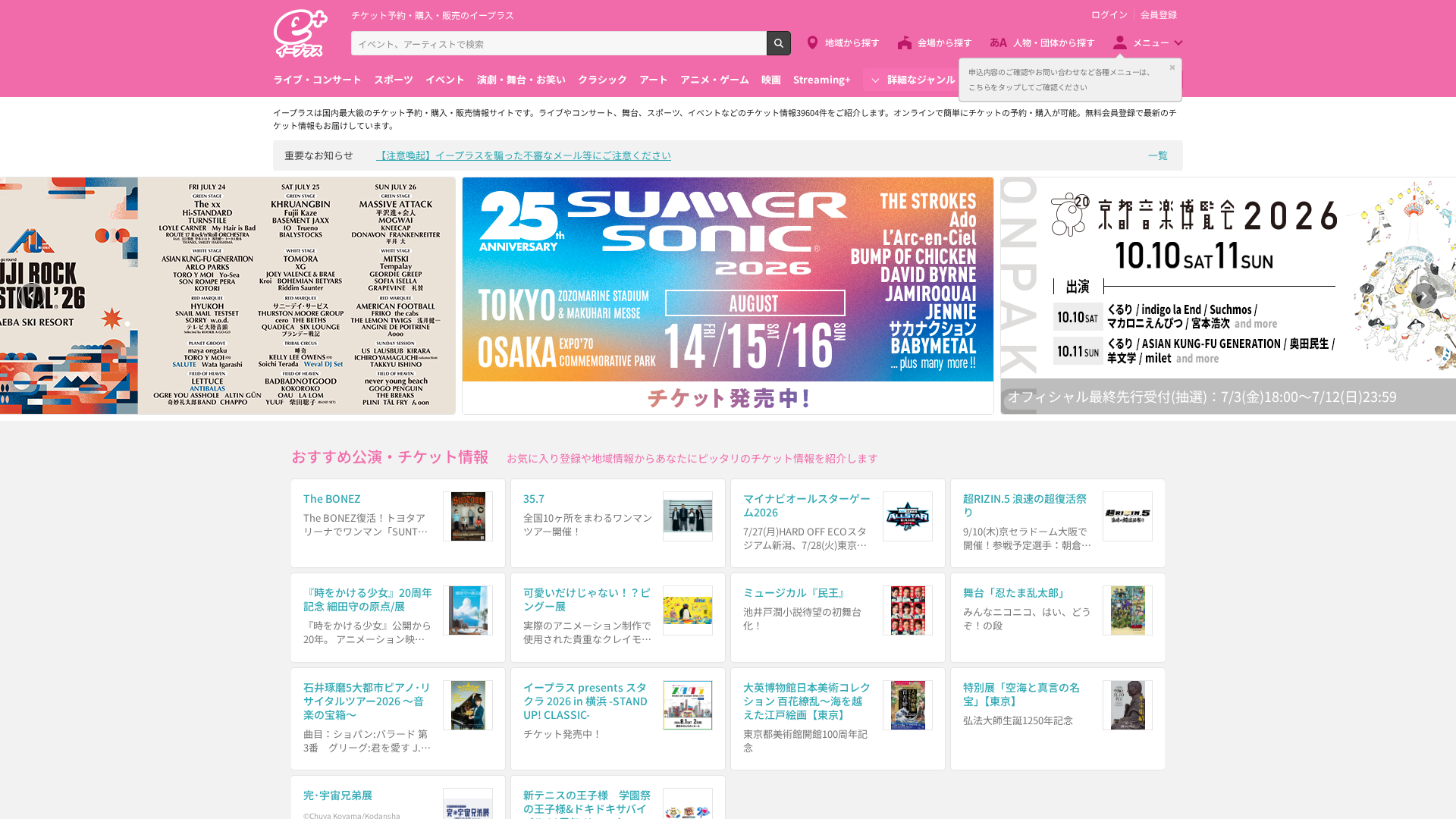This screenshot has height=819, width=1456.
Task: Open イープラス presents スタクラ 2026 link
Action: click(x=585, y=701)
